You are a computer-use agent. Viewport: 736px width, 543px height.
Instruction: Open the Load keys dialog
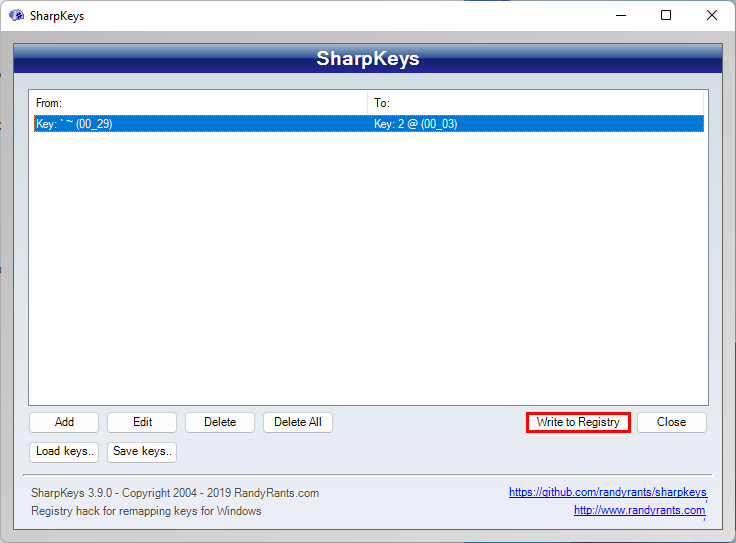click(64, 451)
